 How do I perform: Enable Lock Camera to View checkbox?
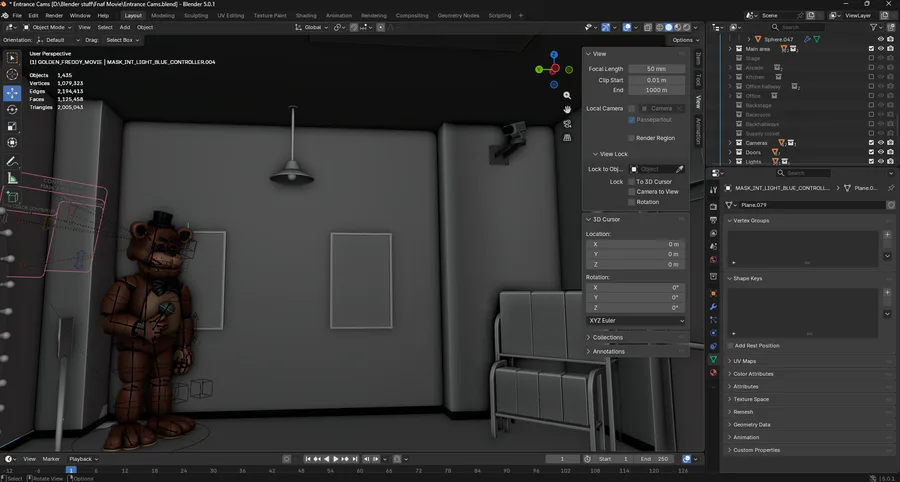point(631,192)
